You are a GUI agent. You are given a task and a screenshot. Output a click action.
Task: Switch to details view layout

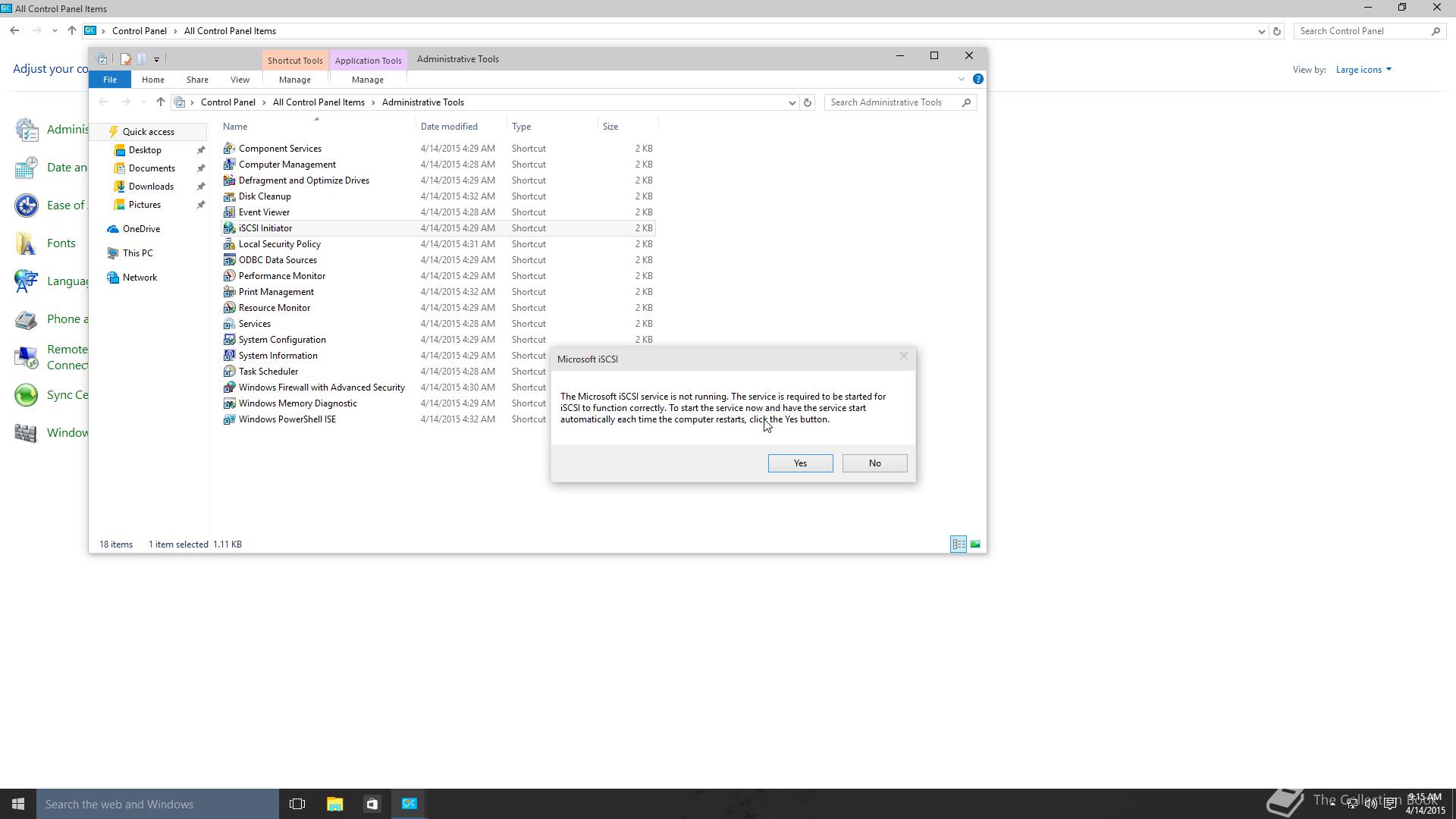point(959,544)
